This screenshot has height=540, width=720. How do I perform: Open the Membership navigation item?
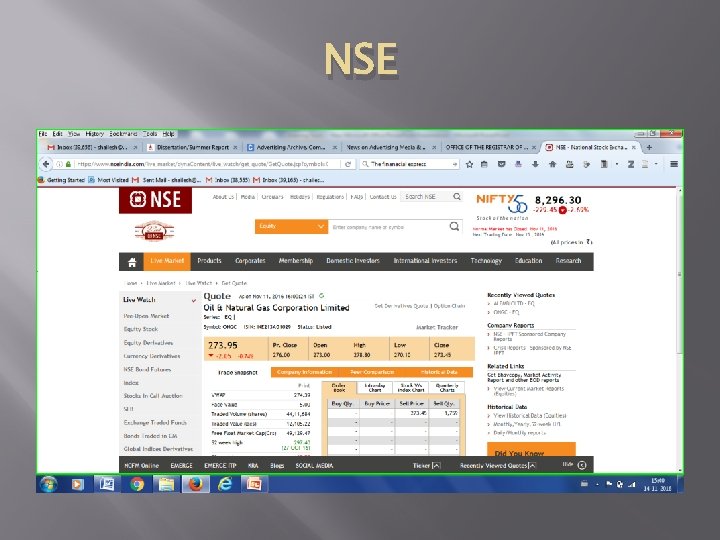pos(296,261)
